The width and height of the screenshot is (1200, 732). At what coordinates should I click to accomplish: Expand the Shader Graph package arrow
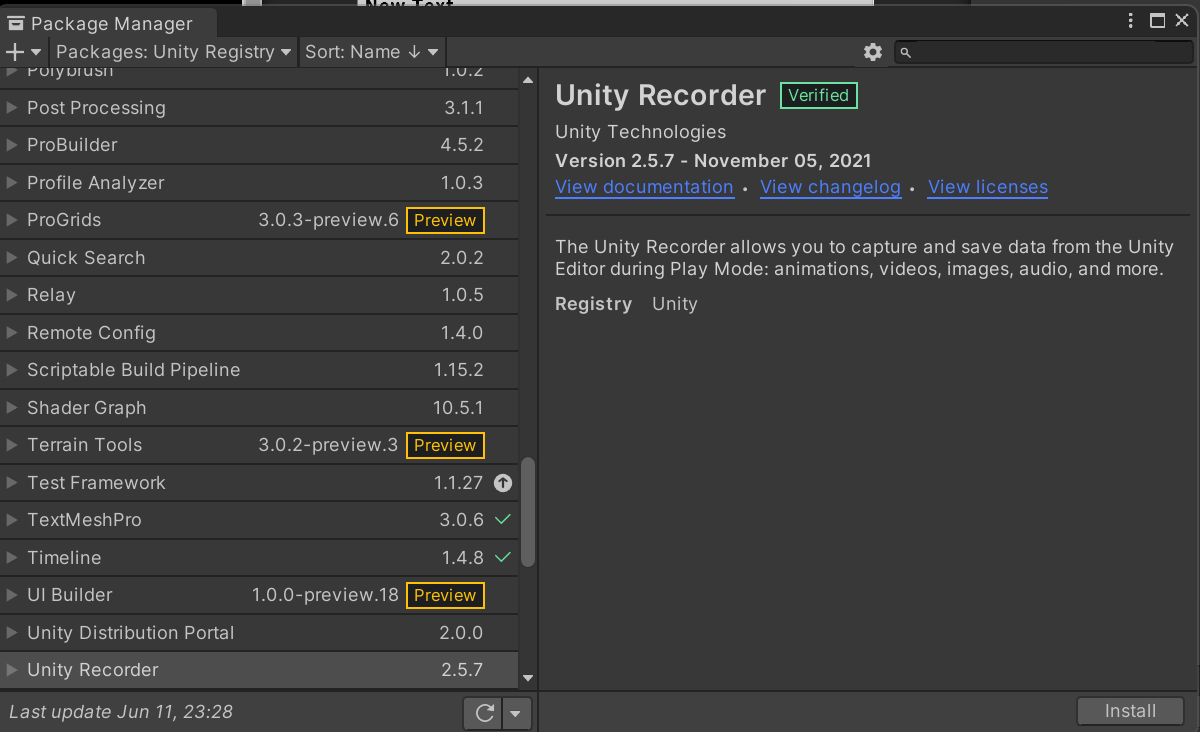point(12,408)
